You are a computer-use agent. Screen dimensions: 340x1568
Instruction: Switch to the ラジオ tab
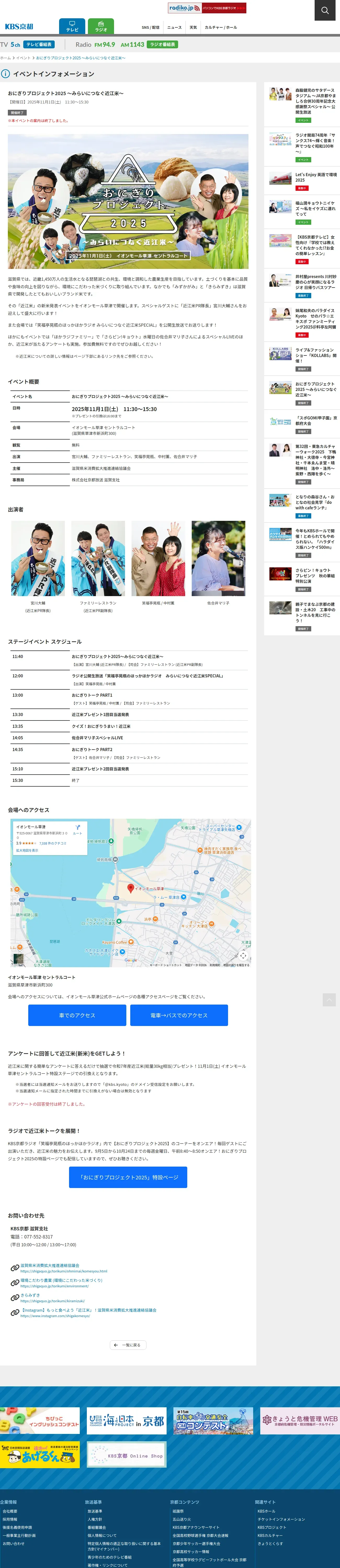click(101, 27)
